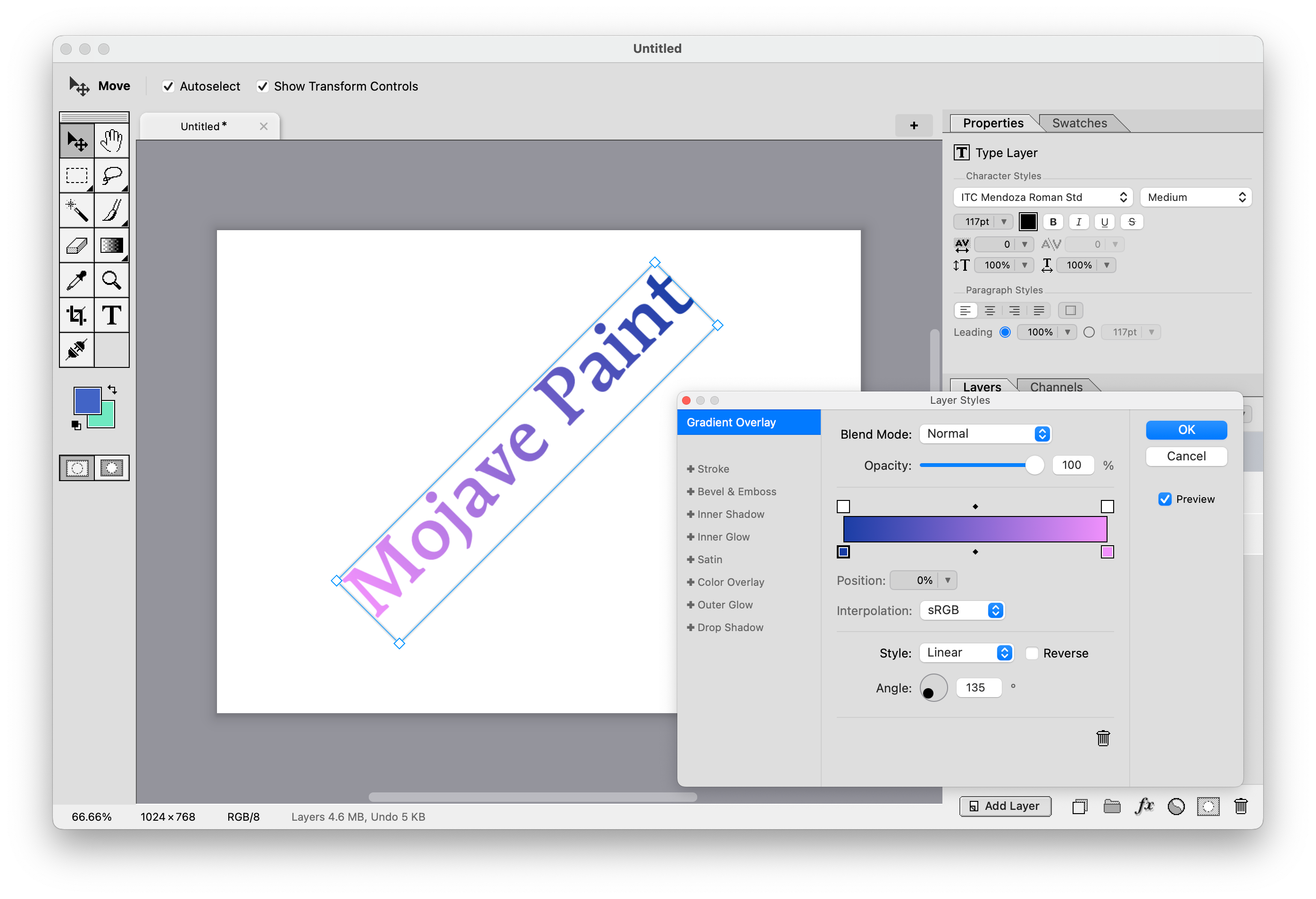The width and height of the screenshot is (1316, 899).
Task: Cancel the Layer Styles dialog
Action: point(1186,456)
